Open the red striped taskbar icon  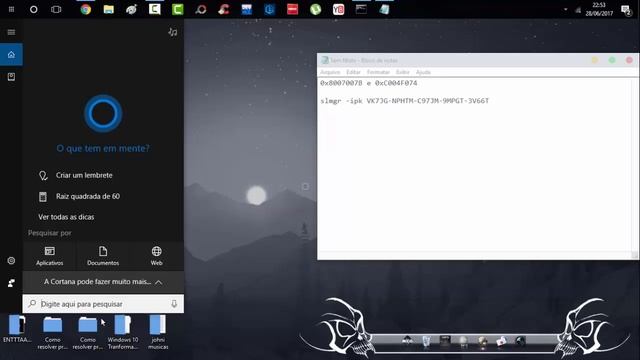pyautogui.click(x=292, y=9)
